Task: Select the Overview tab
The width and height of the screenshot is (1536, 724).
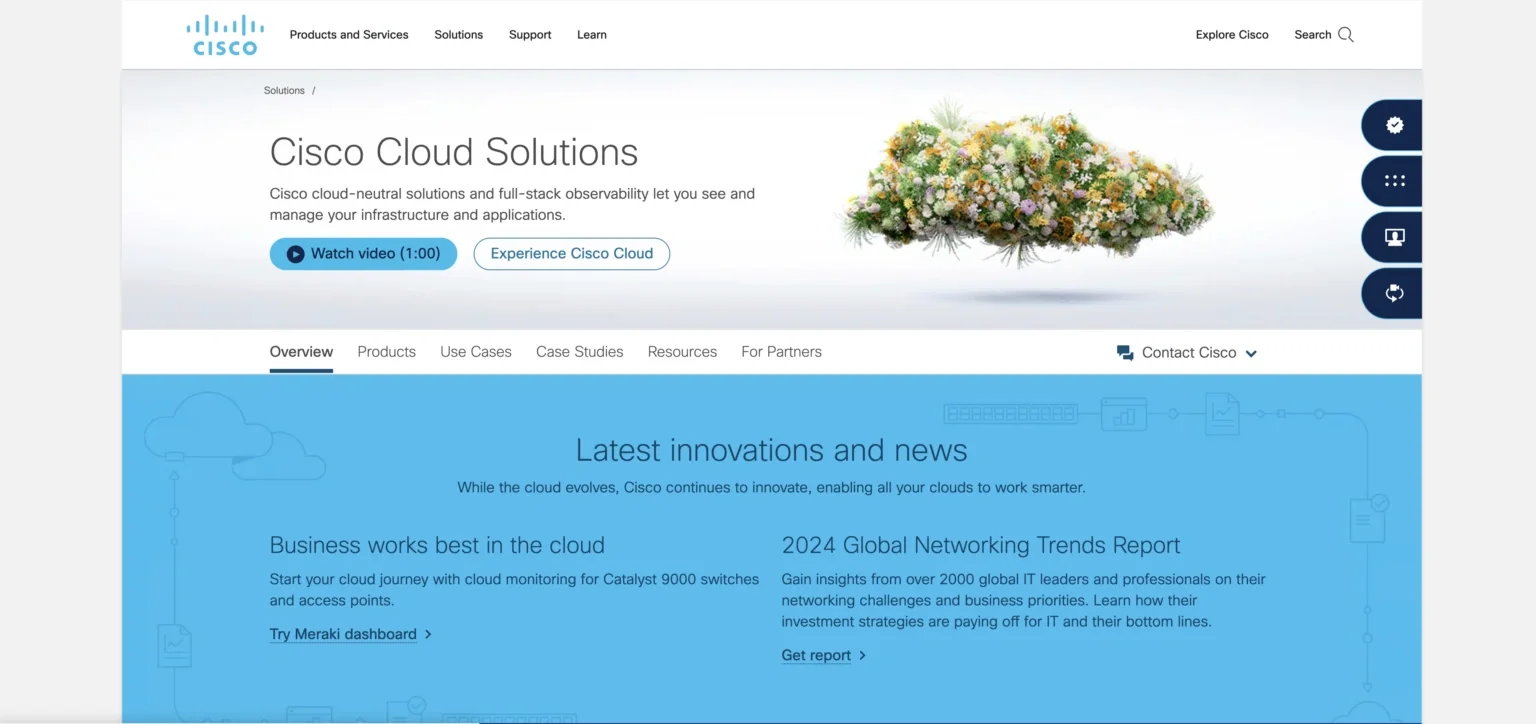Action: click(301, 352)
